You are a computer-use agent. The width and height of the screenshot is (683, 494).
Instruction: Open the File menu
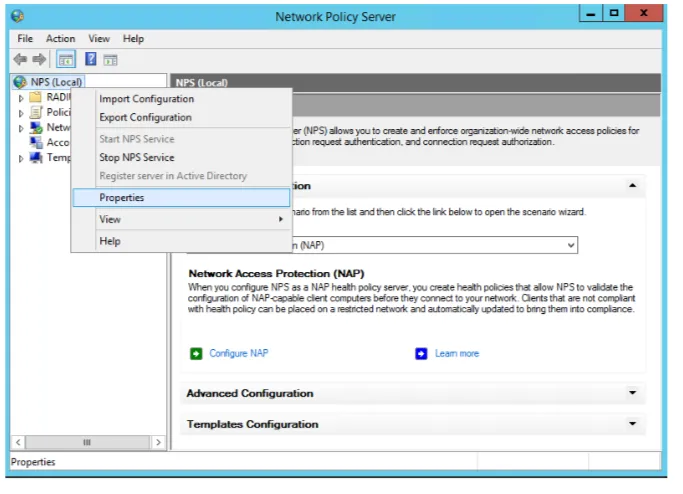point(25,39)
